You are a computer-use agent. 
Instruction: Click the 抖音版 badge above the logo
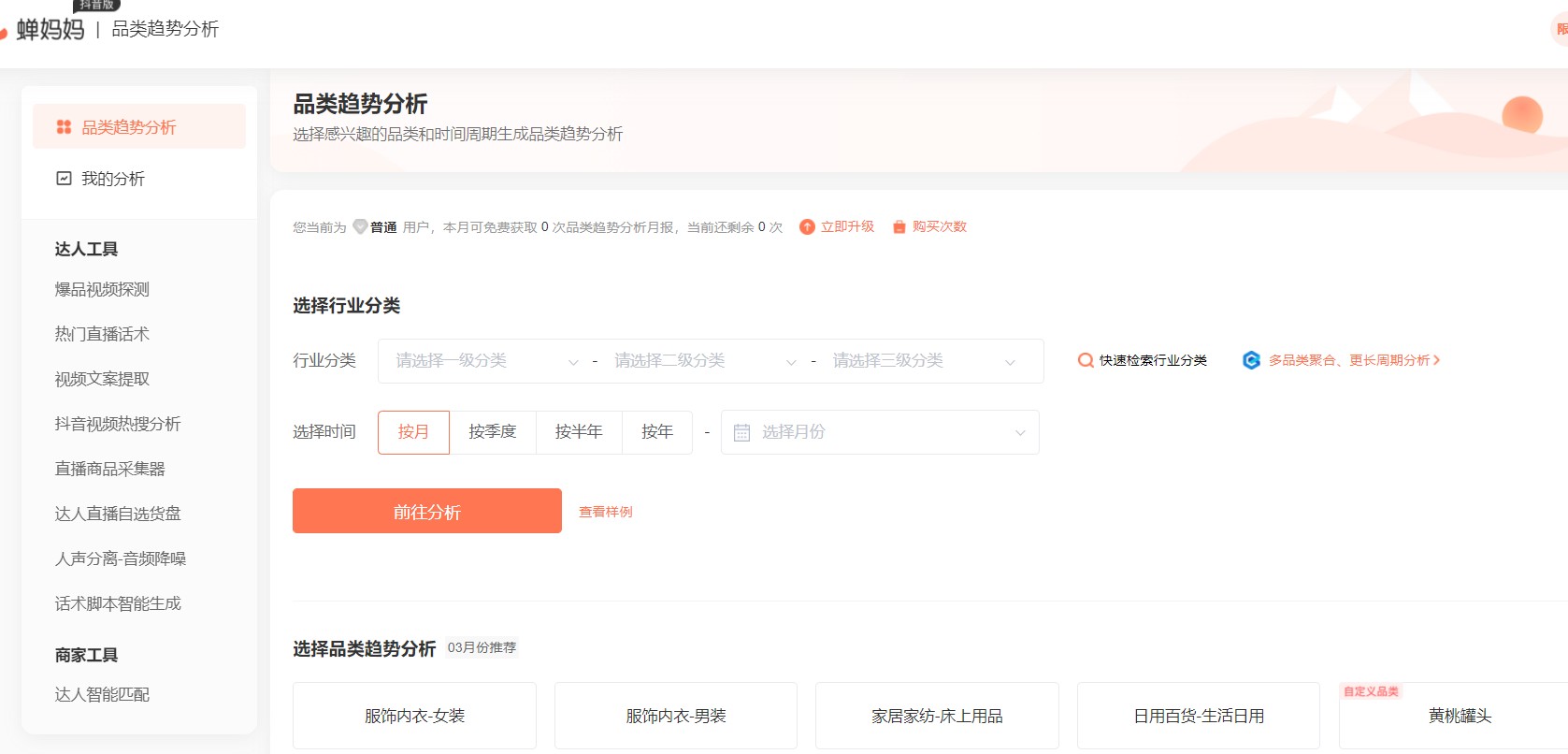point(97,6)
